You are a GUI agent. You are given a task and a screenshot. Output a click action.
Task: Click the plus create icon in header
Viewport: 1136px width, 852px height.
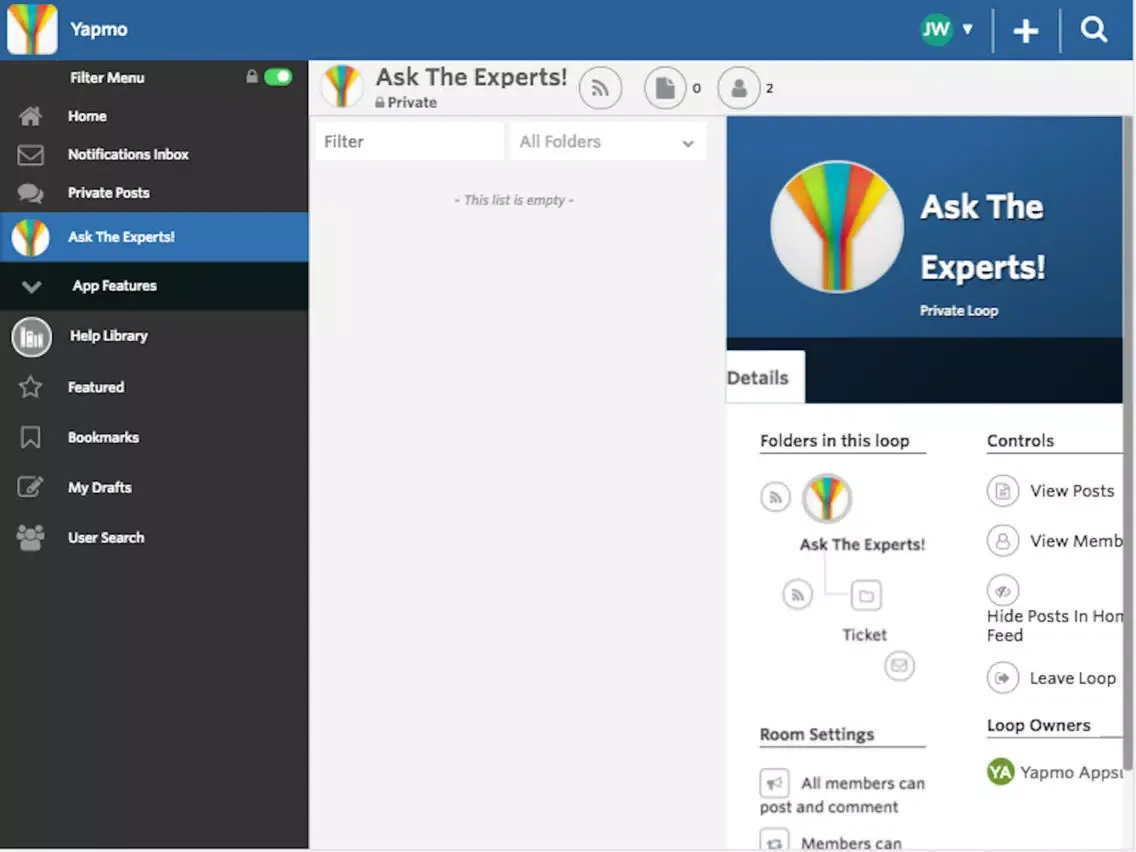[1025, 30]
